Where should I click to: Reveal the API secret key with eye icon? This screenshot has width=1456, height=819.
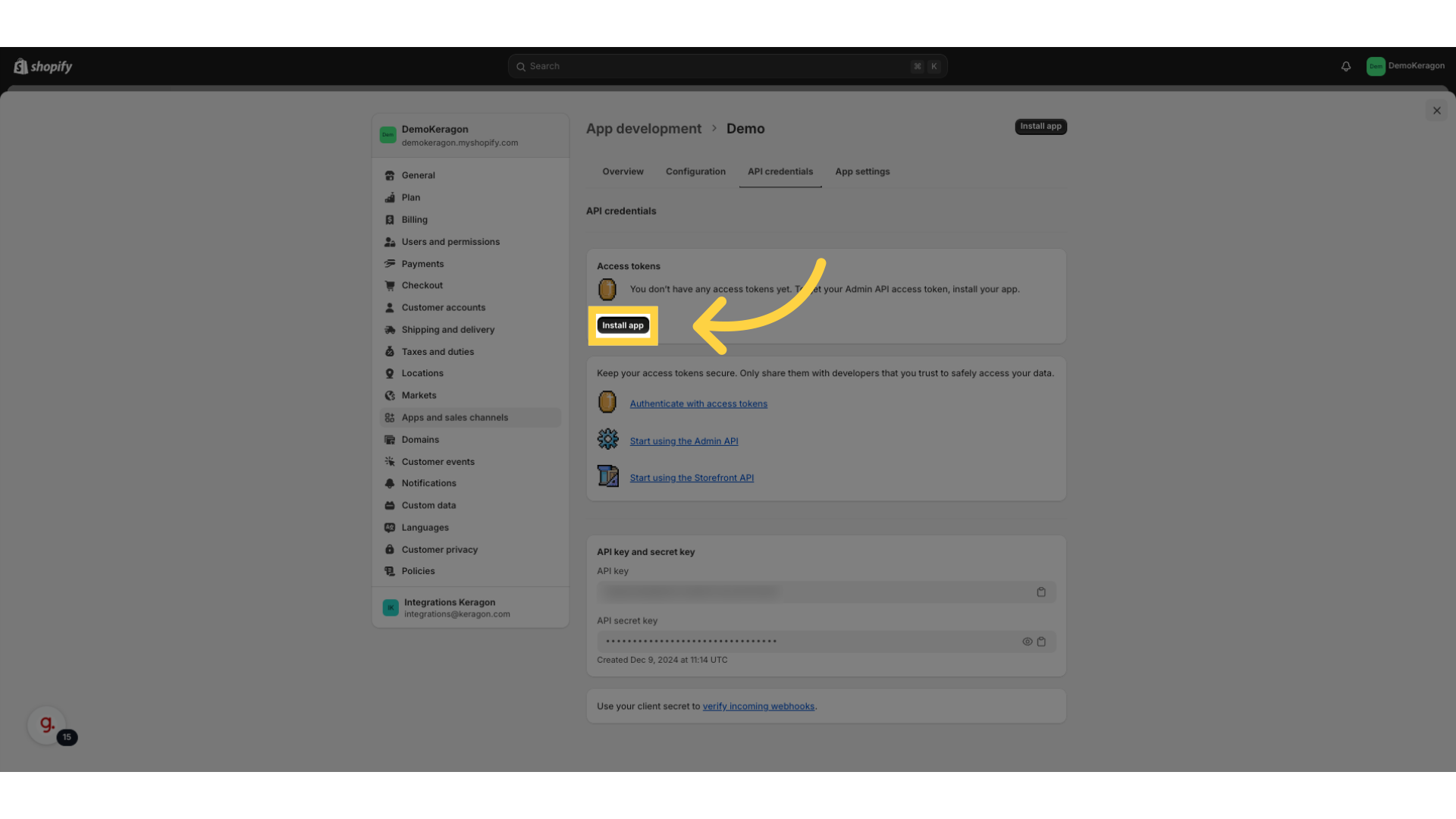pyautogui.click(x=1028, y=642)
